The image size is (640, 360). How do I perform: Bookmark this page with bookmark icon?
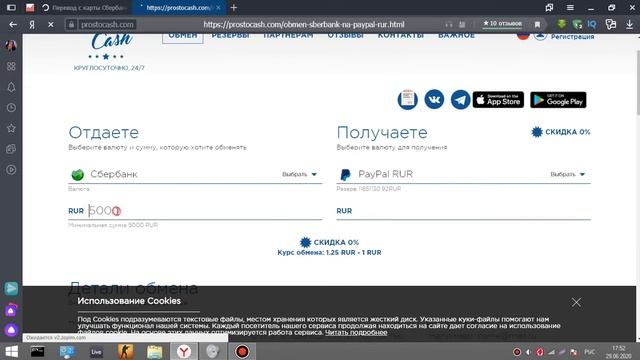(x=538, y=24)
